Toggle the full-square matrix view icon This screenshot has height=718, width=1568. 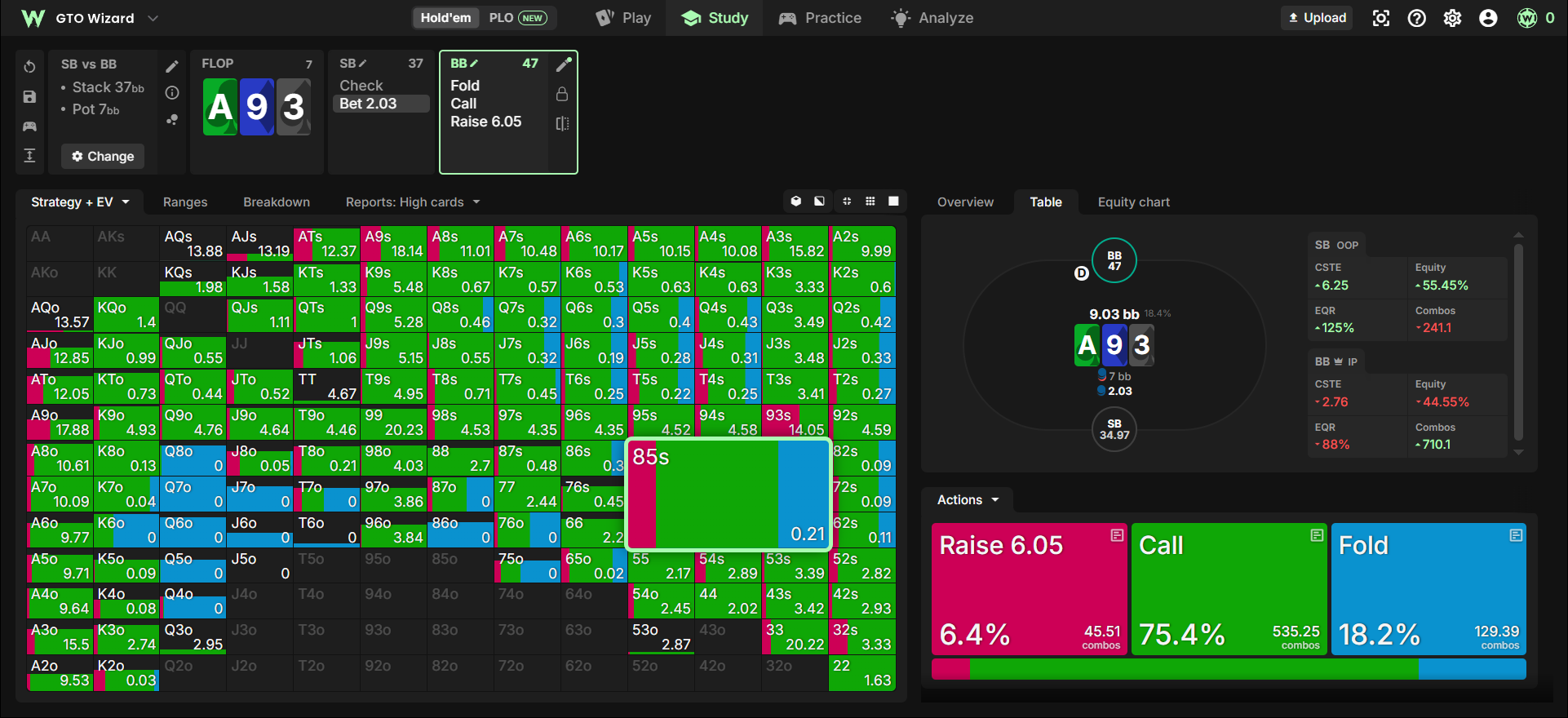pyautogui.click(x=893, y=201)
